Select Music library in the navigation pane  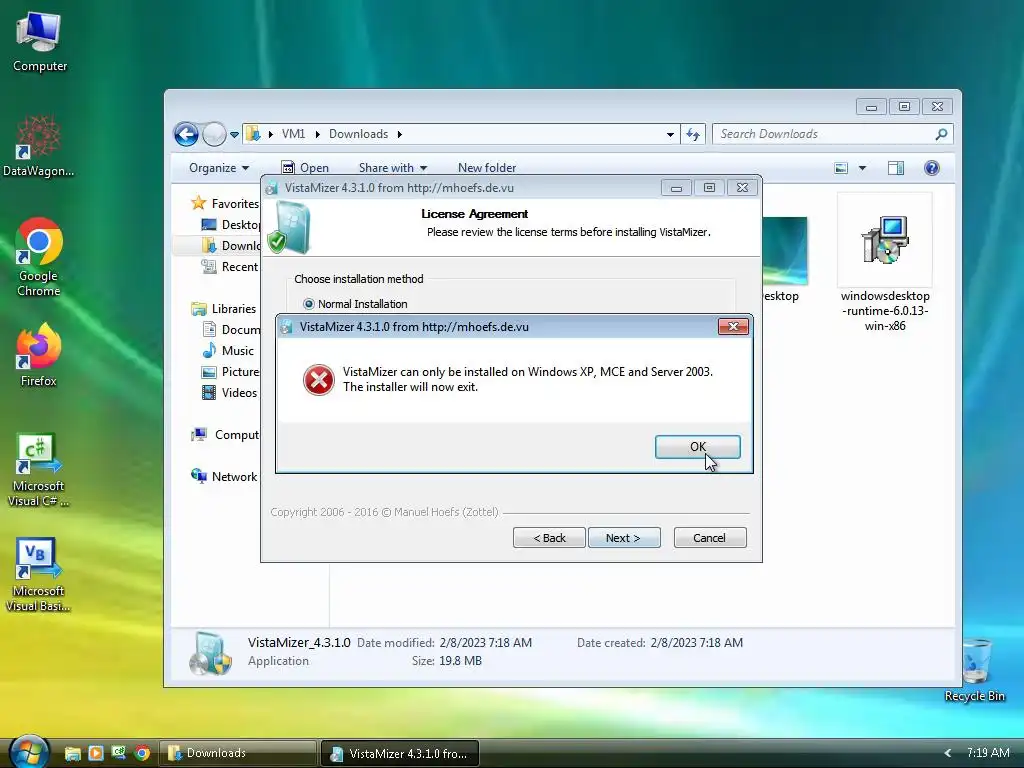[228, 351]
